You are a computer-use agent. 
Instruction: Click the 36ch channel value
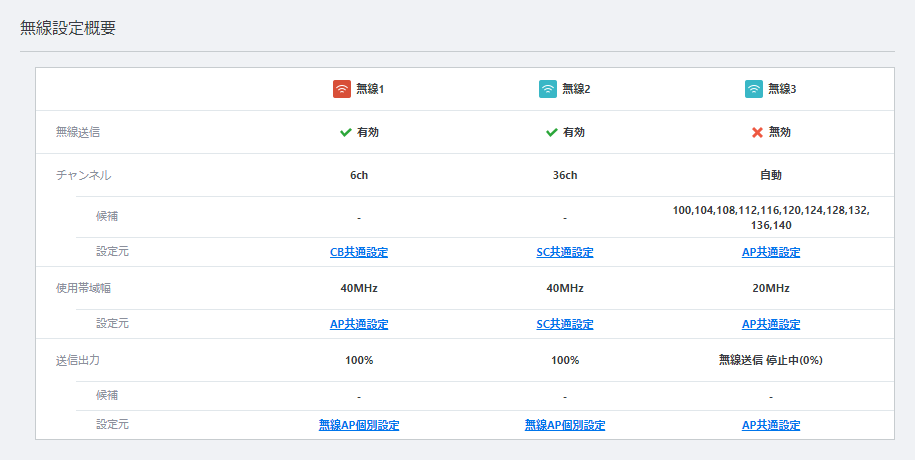(565, 175)
